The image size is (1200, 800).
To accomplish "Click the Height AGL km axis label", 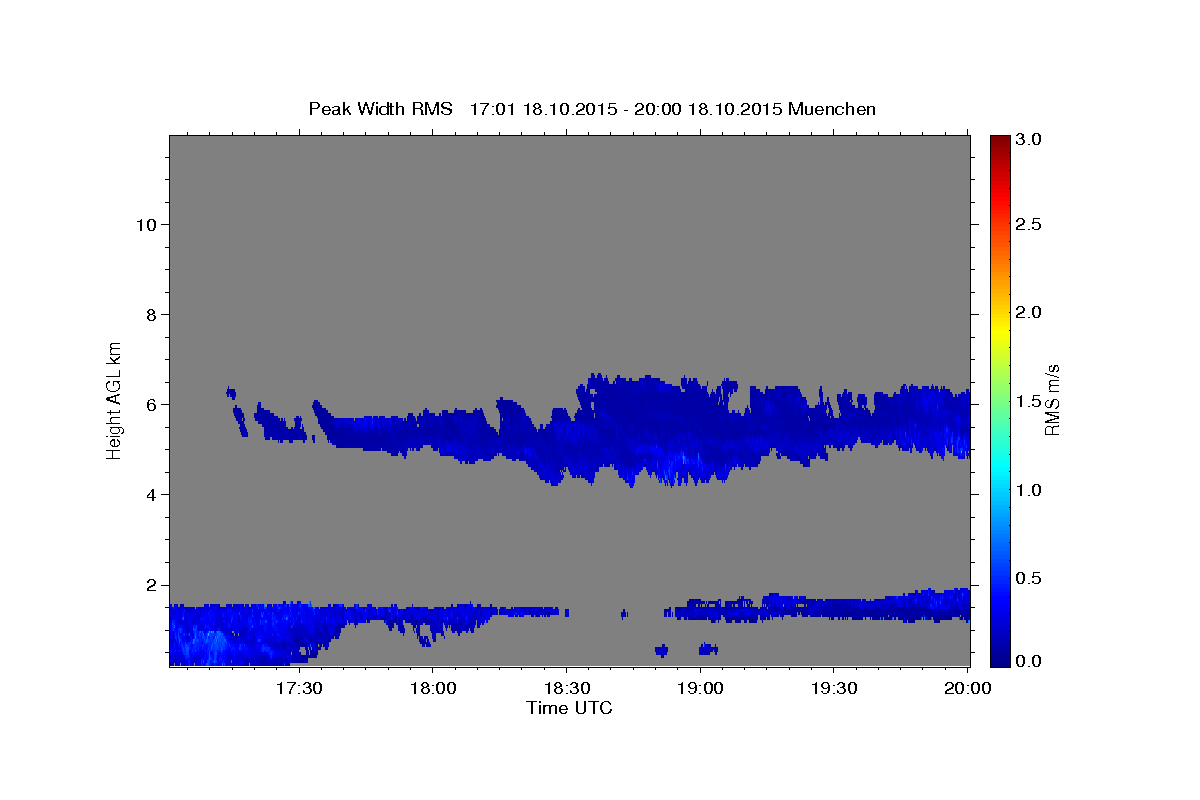I will (115, 400).
